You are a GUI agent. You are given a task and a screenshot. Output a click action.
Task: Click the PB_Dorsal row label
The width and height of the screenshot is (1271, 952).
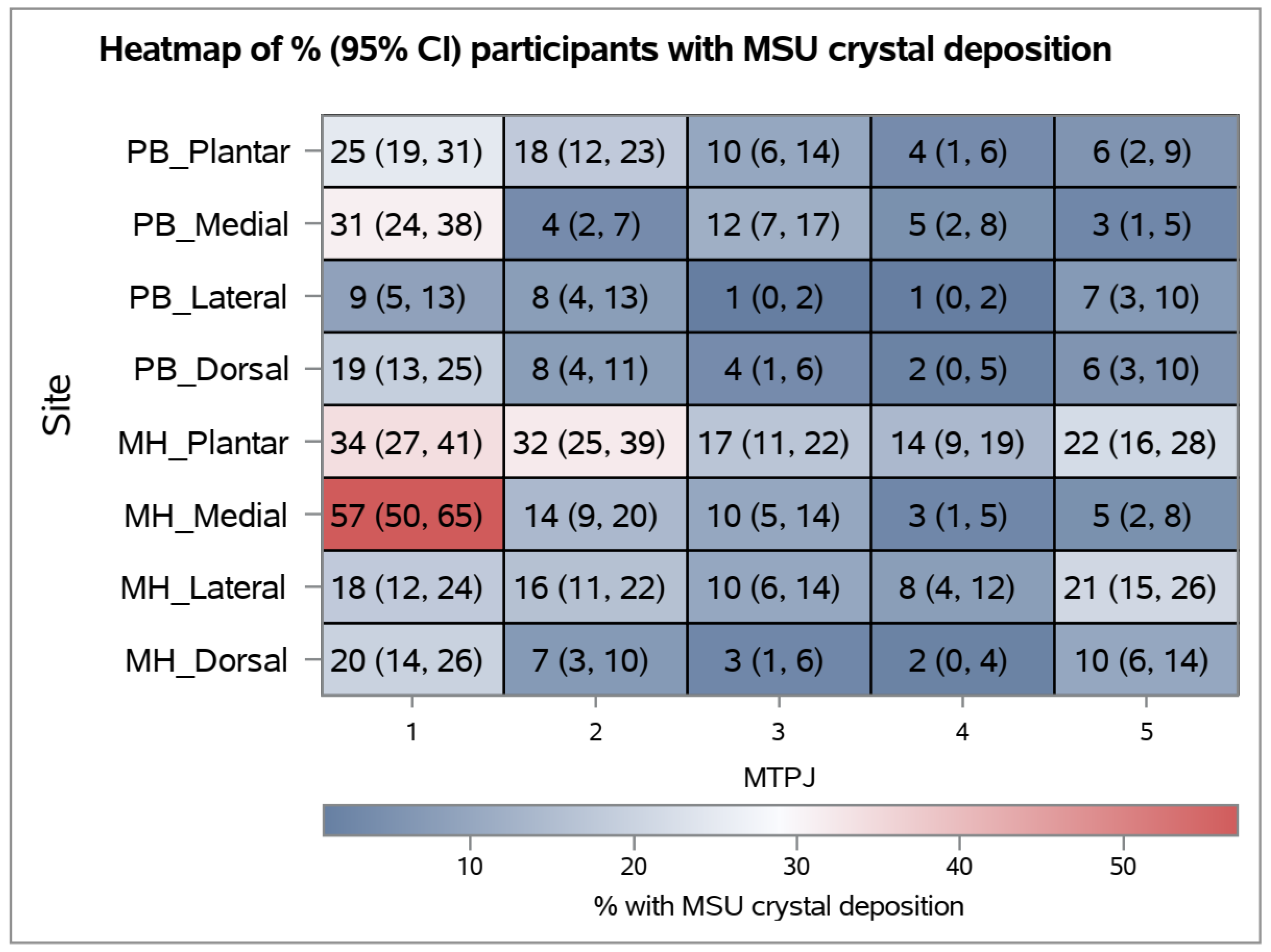(211, 369)
